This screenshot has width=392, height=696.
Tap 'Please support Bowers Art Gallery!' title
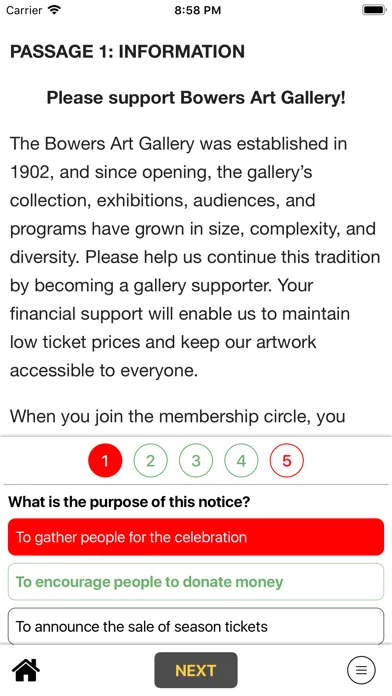[x=196, y=98]
